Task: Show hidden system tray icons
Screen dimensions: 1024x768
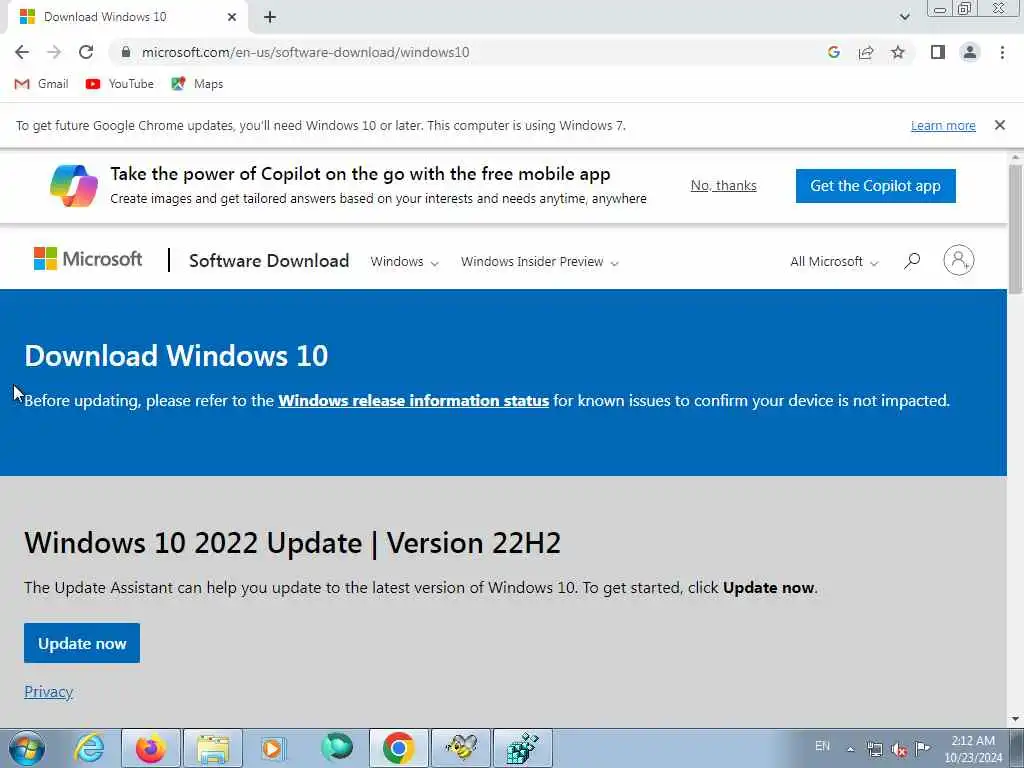Action: click(850, 749)
